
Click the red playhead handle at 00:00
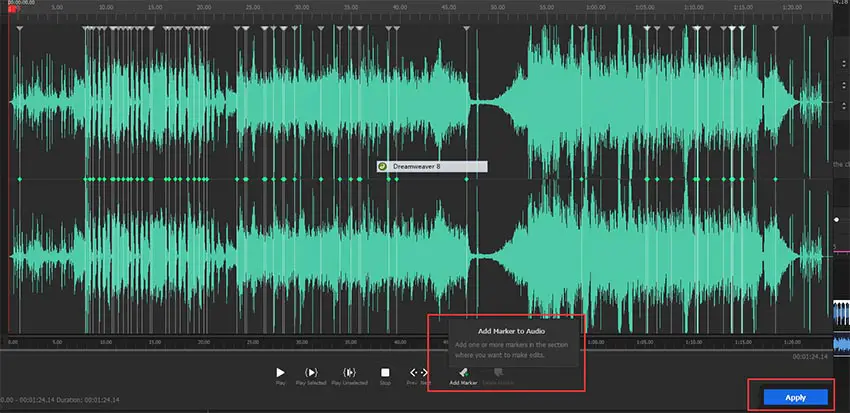12,9
